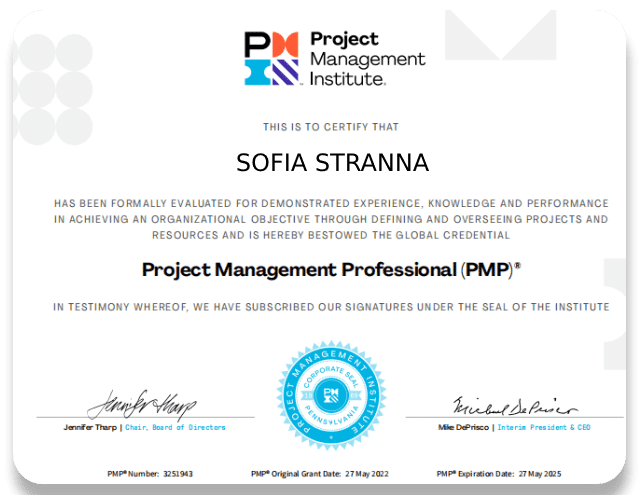
Task: Click the name SOFIA STRANNA
Action: tap(332, 162)
